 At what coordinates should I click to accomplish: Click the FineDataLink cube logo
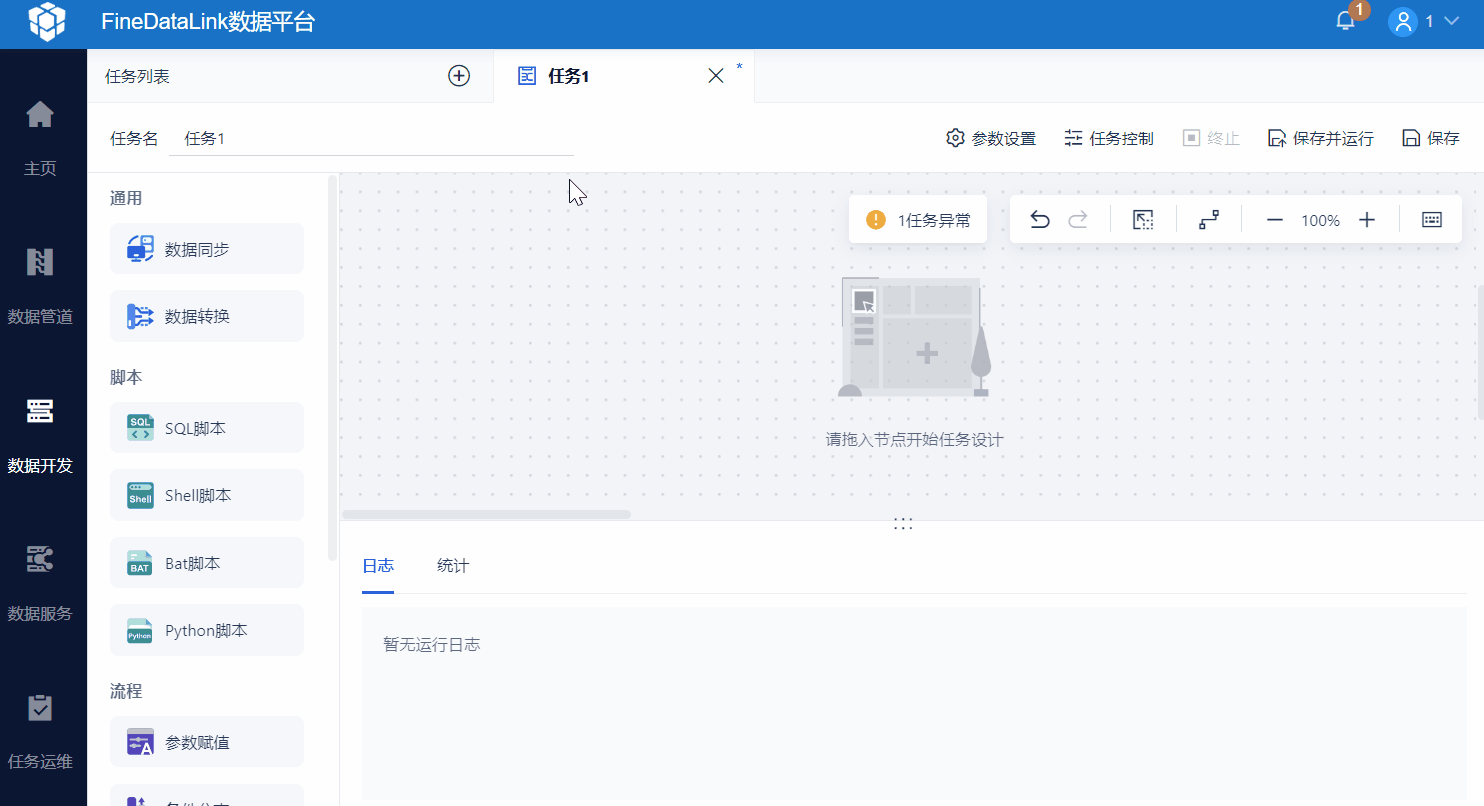[46, 22]
